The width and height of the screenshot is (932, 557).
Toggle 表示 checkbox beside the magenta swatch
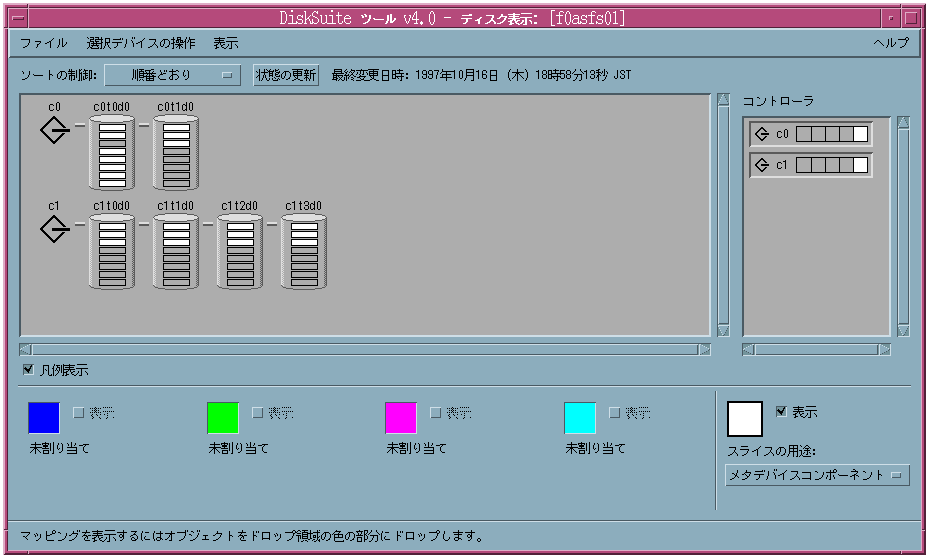pos(435,413)
